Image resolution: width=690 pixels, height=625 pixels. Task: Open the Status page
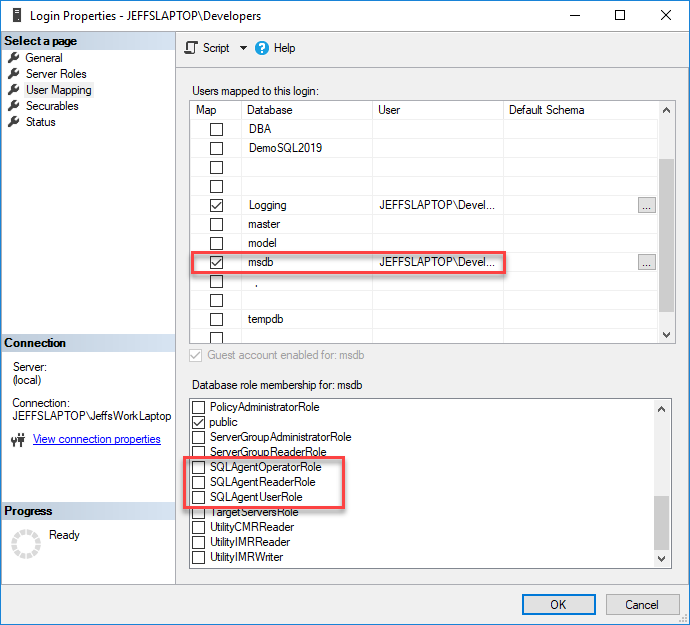coord(40,122)
